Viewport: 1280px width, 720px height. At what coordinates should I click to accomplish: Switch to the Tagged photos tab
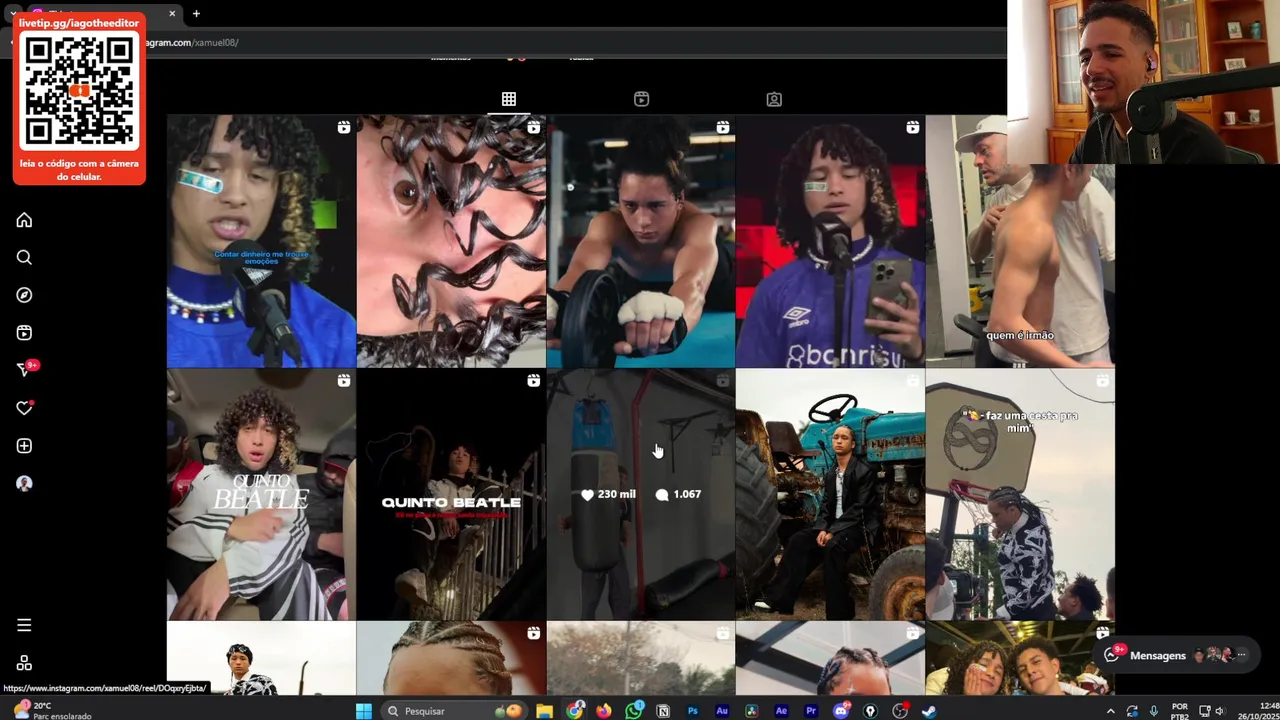[x=774, y=99]
